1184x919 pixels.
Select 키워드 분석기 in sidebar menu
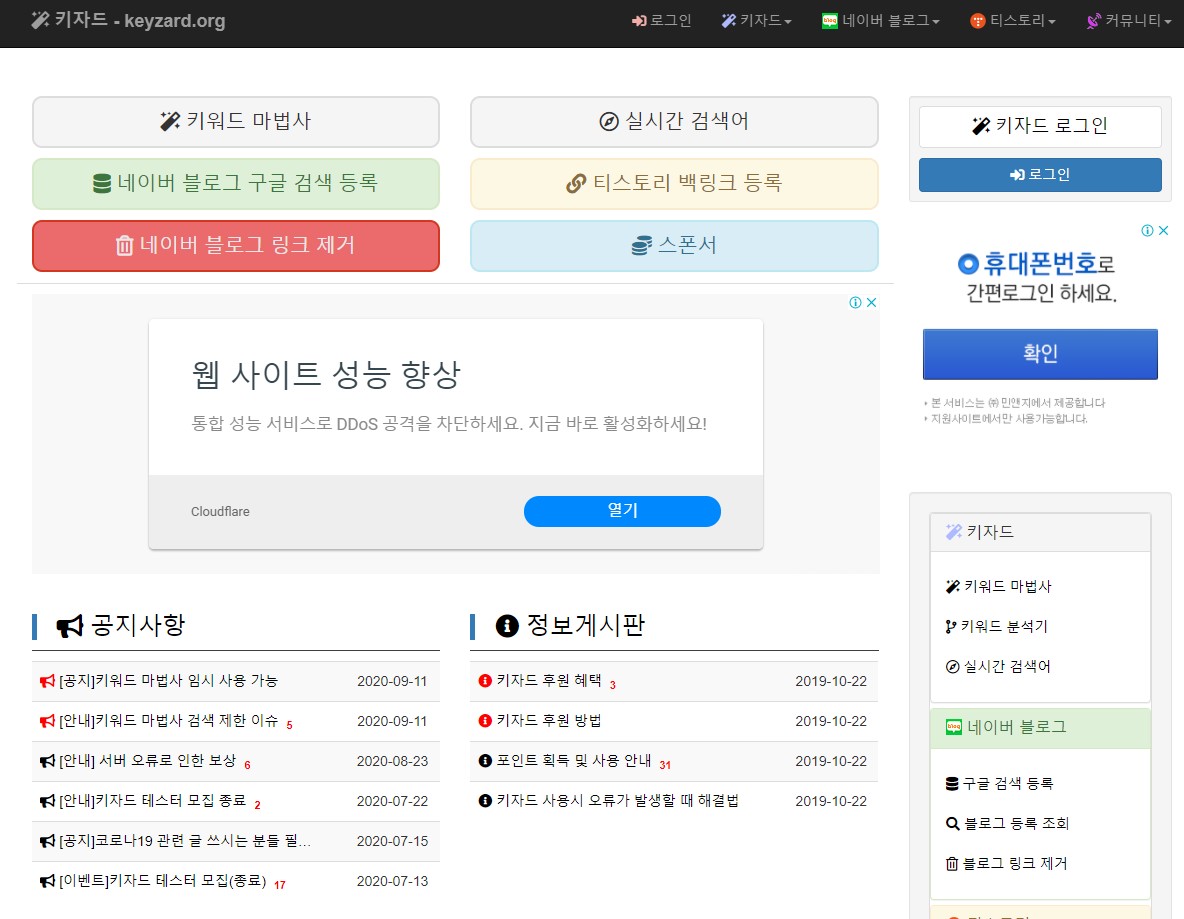[997, 626]
